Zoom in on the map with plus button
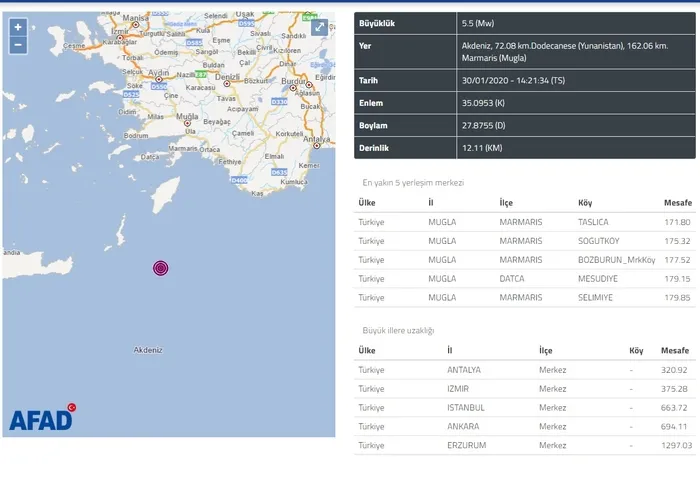 18,27
